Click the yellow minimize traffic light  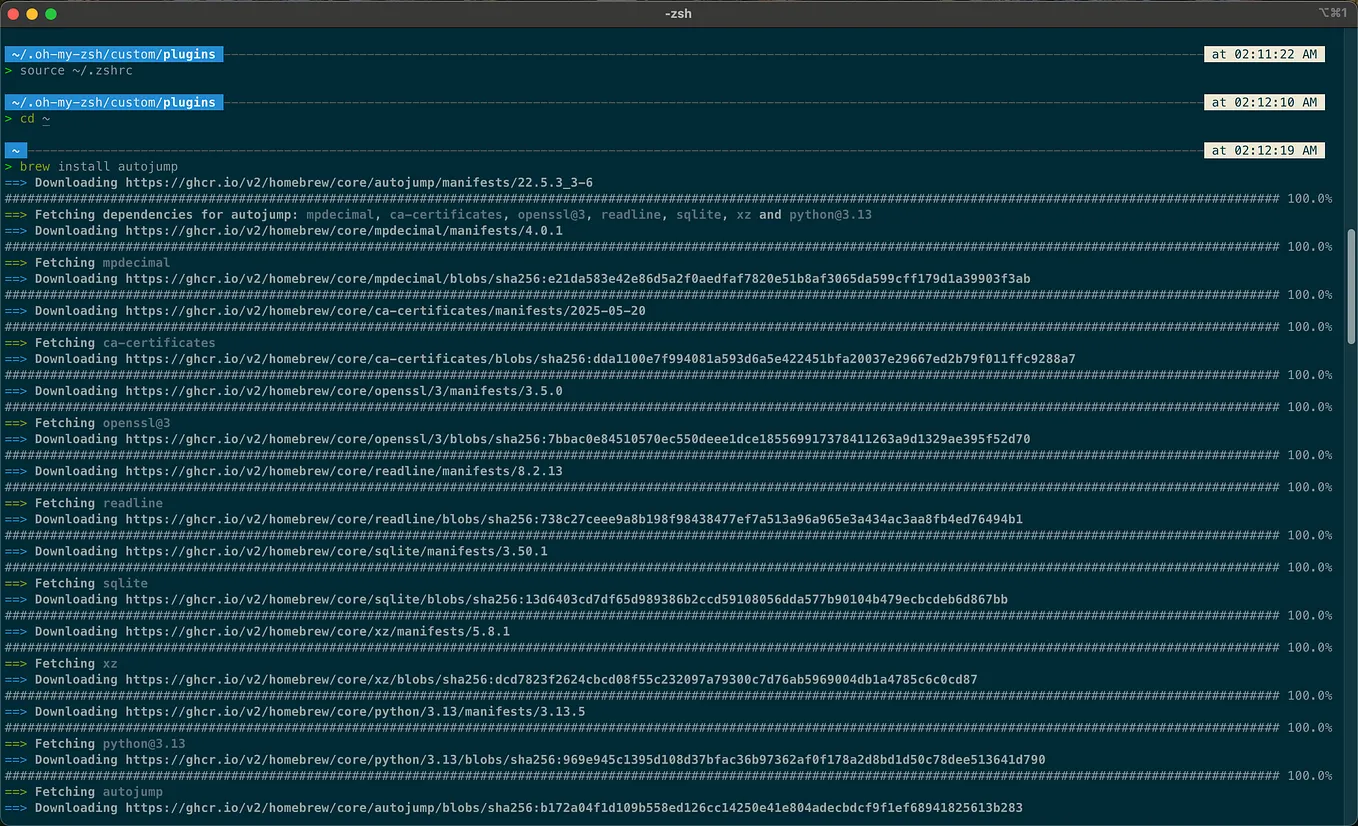click(x=33, y=14)
